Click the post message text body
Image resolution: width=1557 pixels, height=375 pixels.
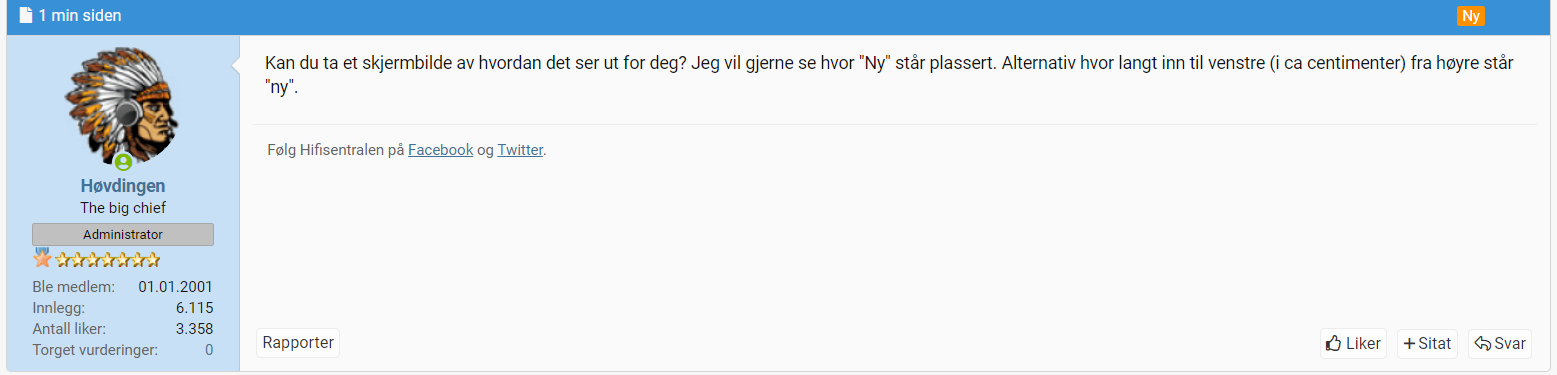point(889,75)
